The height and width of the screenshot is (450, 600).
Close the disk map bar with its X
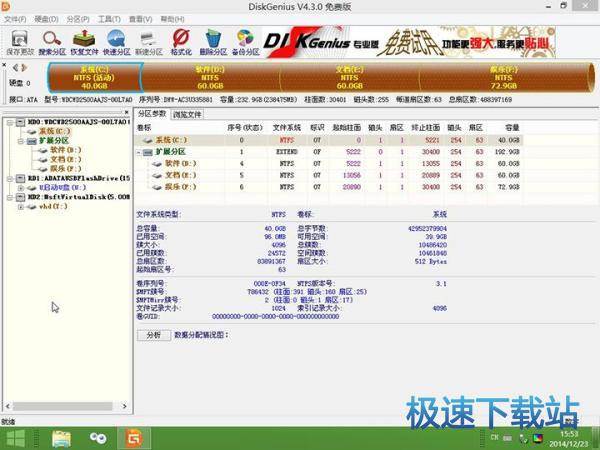(x=4, y=65)
